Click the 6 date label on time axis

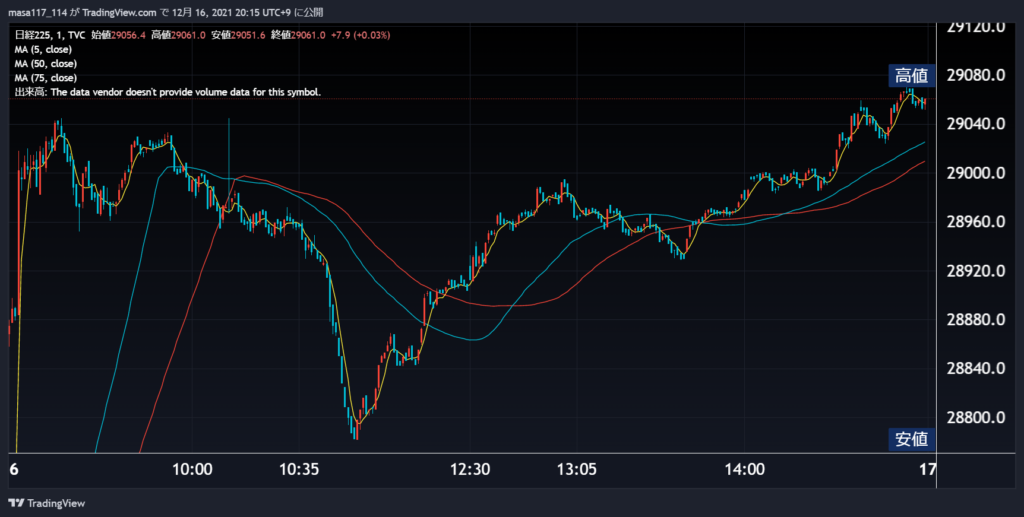(14, 469)
